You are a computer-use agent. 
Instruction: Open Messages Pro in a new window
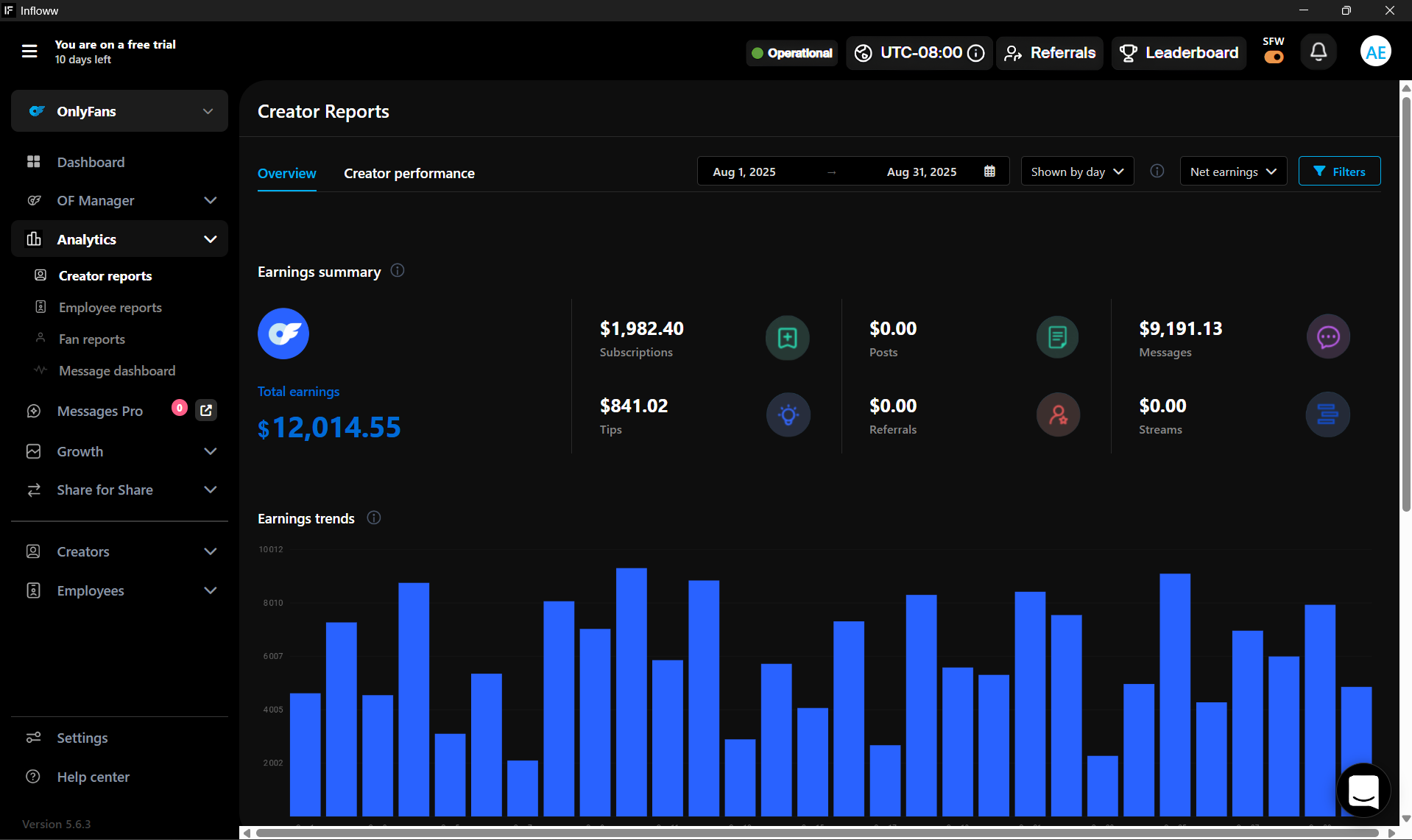(206, 410)
